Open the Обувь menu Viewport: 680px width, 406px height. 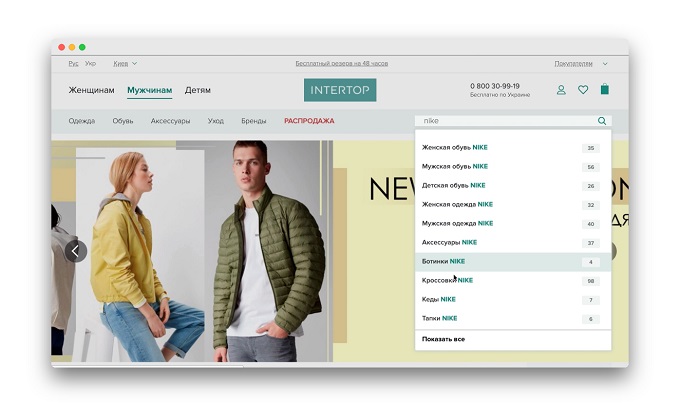click(123, 121)
